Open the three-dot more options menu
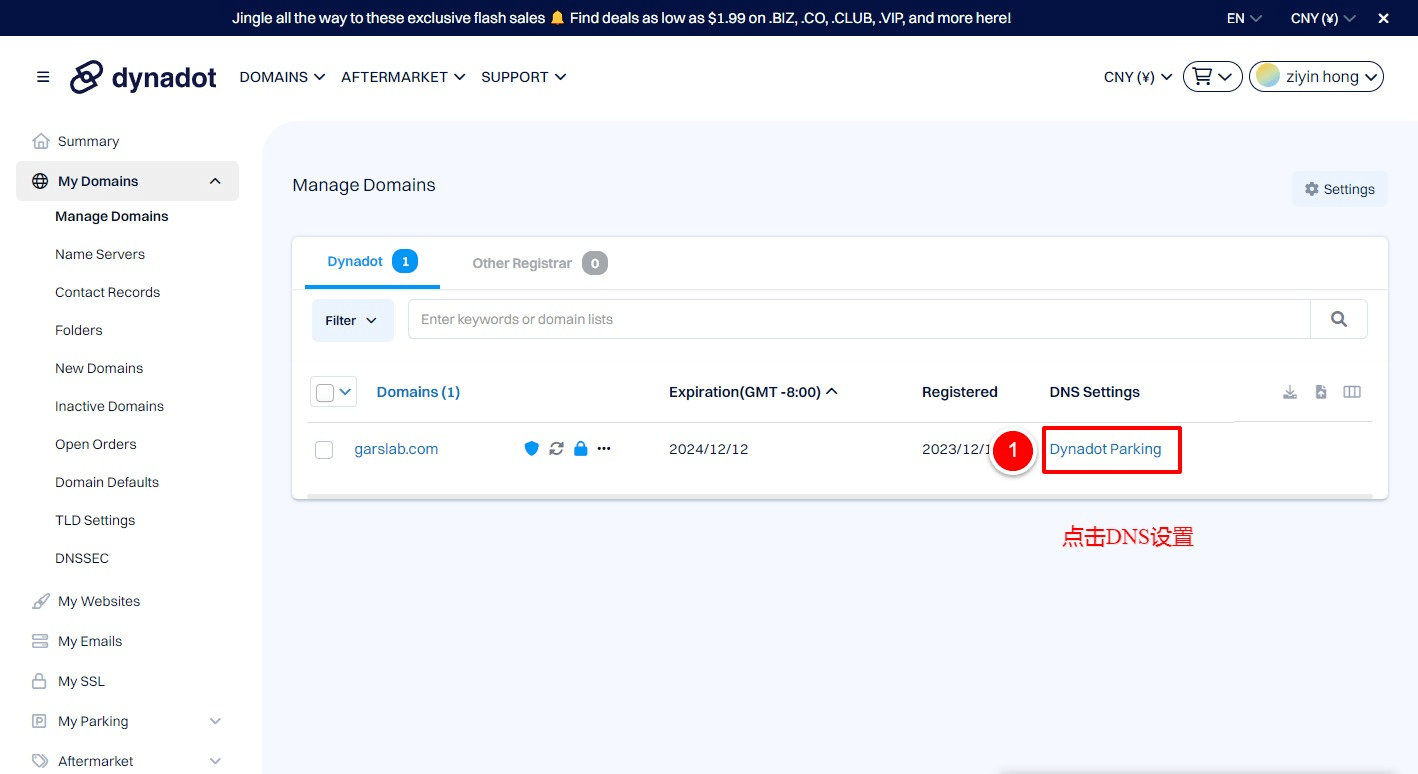1418x774 pixels. pos(604,449)
